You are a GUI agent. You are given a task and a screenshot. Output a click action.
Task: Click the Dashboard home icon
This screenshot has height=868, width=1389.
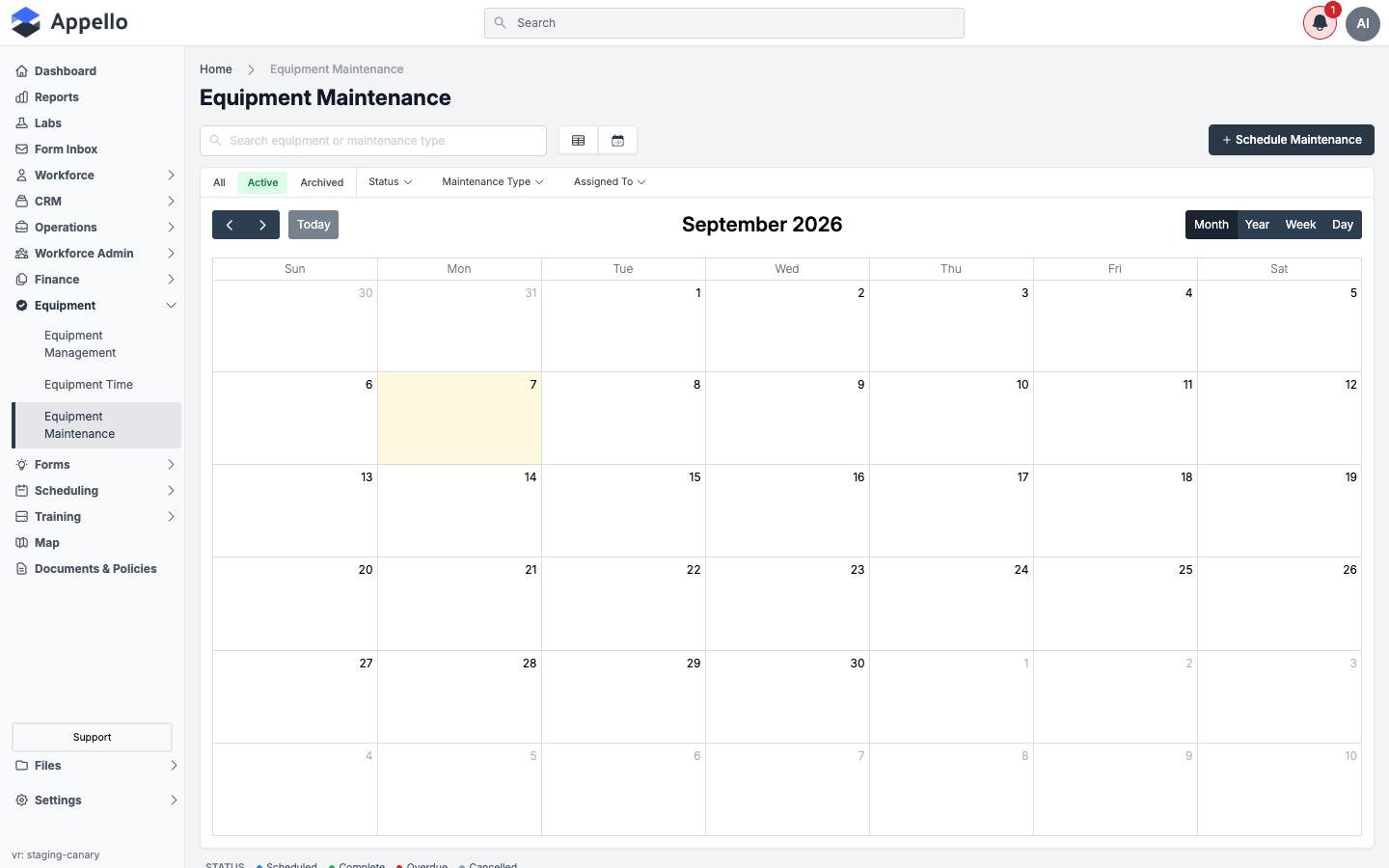(x=22, y=71)
